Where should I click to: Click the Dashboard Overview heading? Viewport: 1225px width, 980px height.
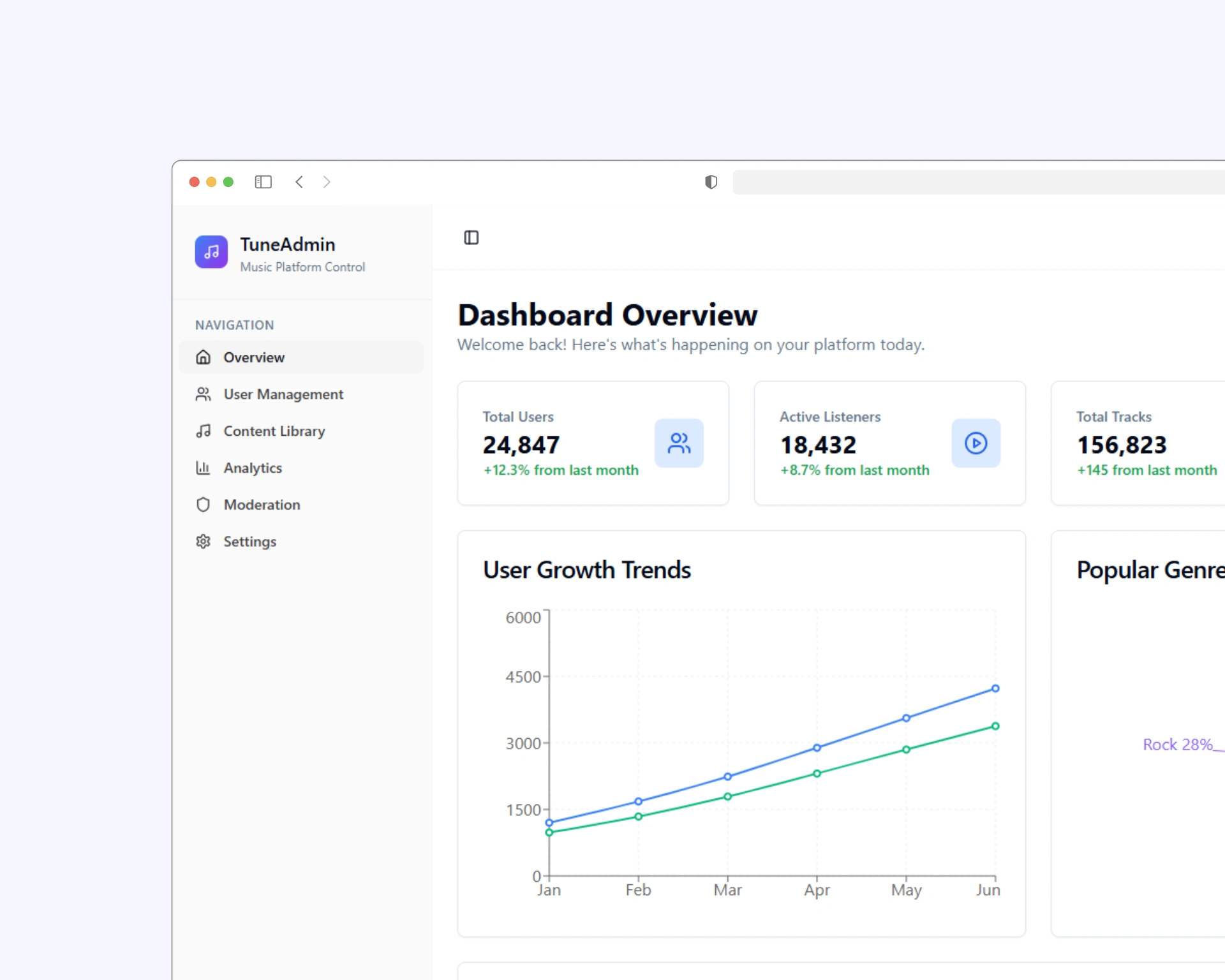coord(607,315)
